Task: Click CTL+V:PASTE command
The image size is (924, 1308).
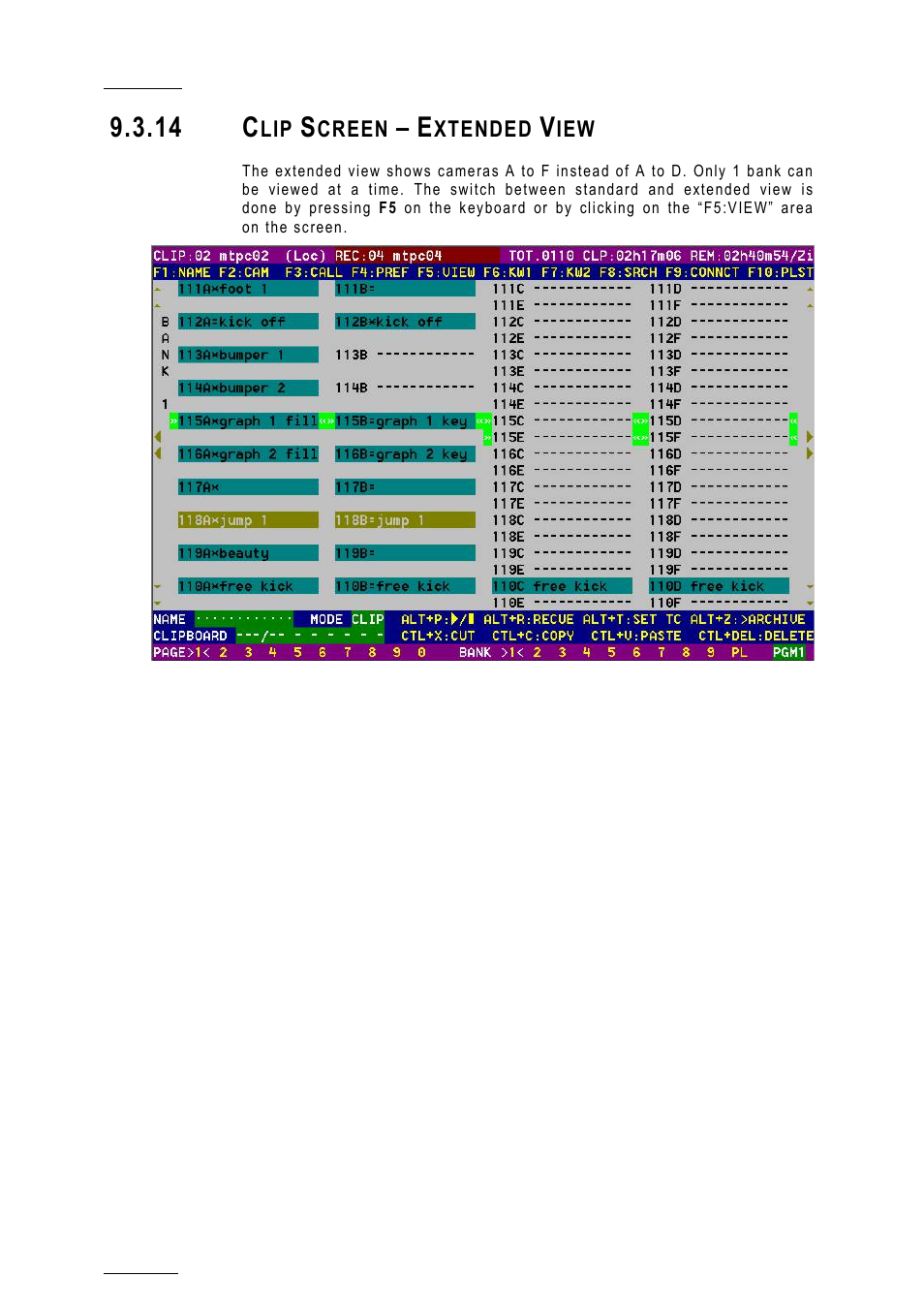Action: [636, 636]
